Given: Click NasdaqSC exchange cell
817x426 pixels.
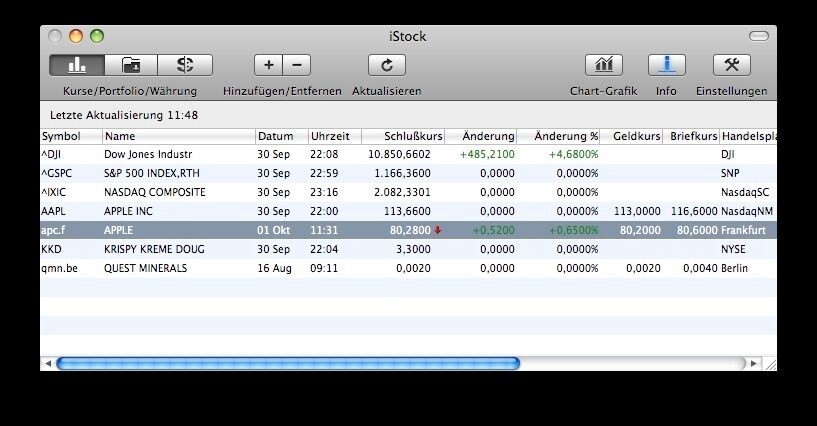Looking at the screenshot, I should (x=745, y=192).
